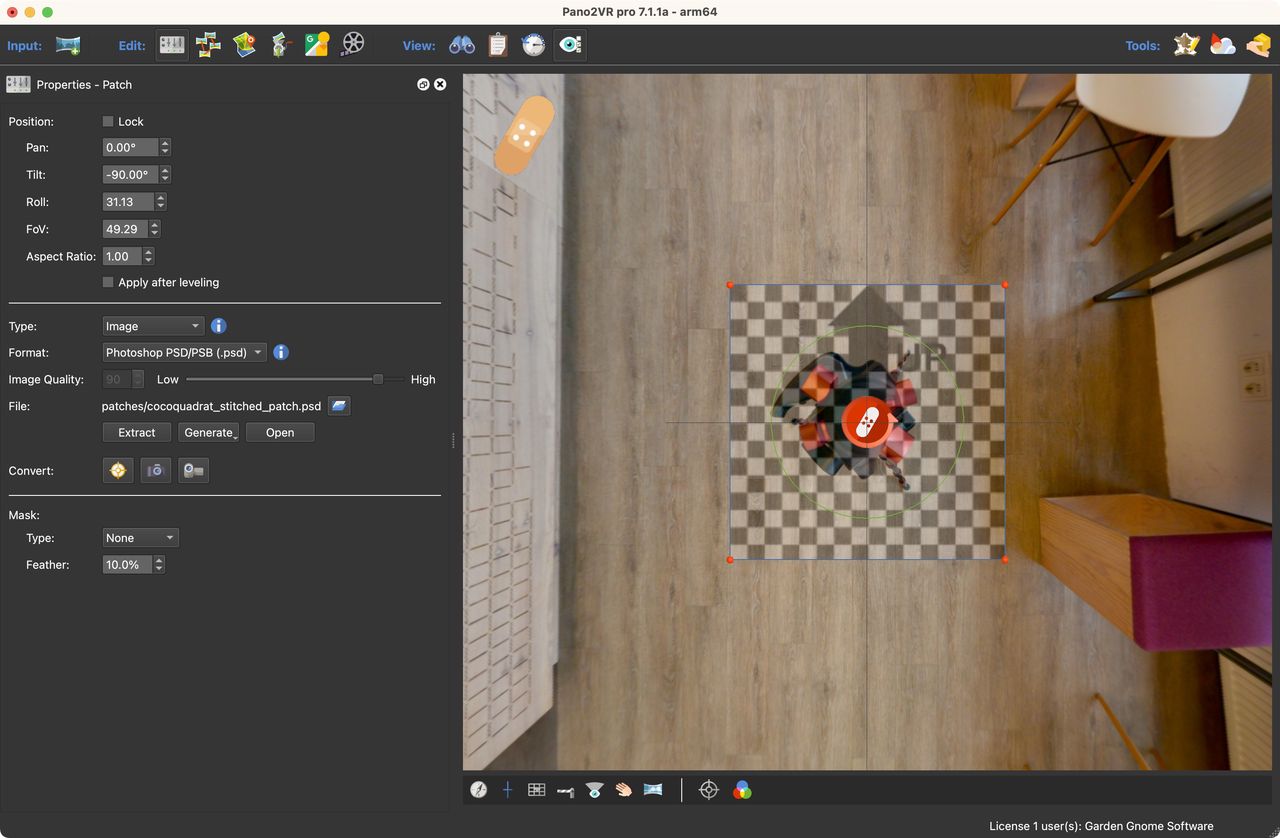This screenshot has height=838, width=1280.
Task: Expand the patch Type dropdown
Action: pos(153,326)
